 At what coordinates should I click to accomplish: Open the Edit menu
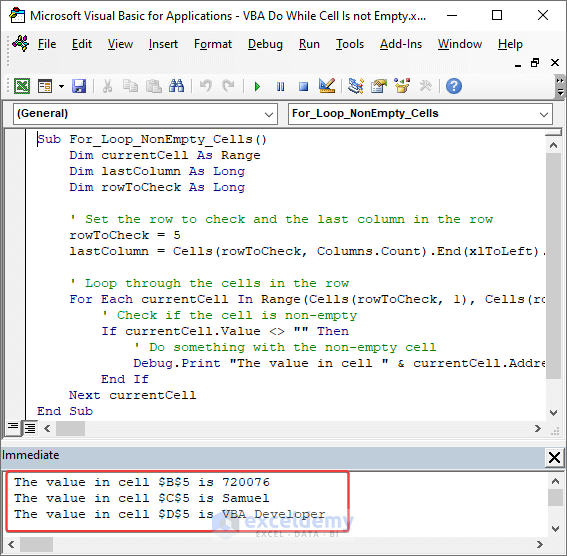[82, 44]
